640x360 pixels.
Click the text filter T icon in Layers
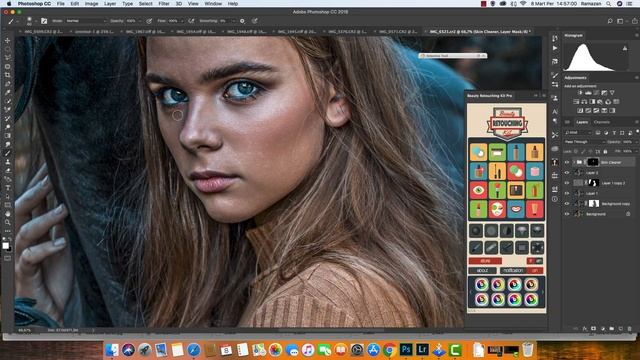tap(614, 133)
